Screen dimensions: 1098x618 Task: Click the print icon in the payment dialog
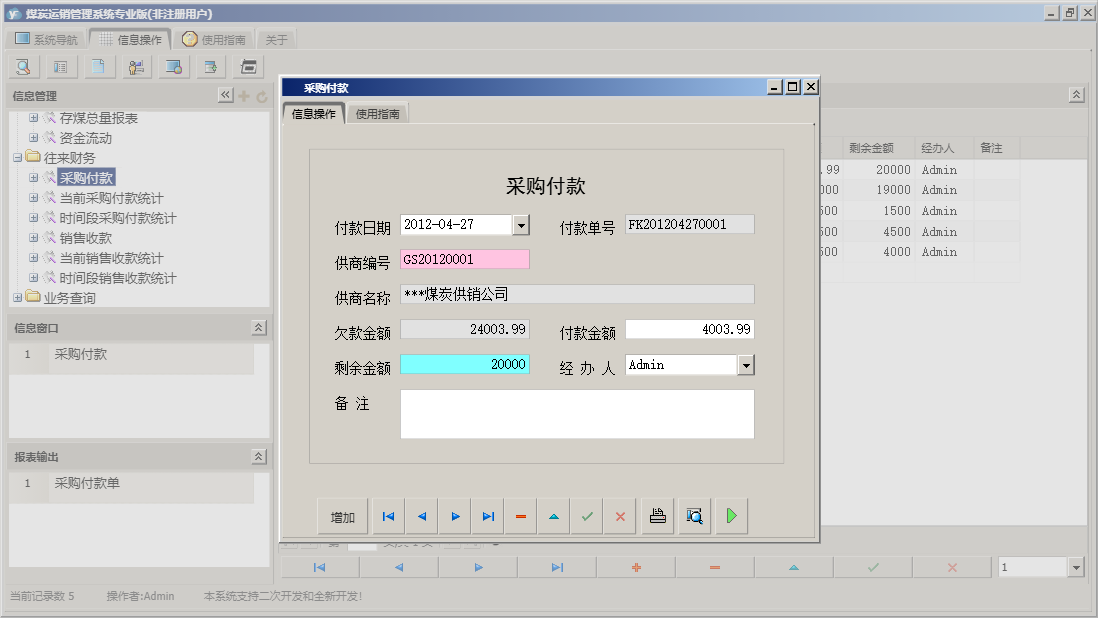coord(658,516)
